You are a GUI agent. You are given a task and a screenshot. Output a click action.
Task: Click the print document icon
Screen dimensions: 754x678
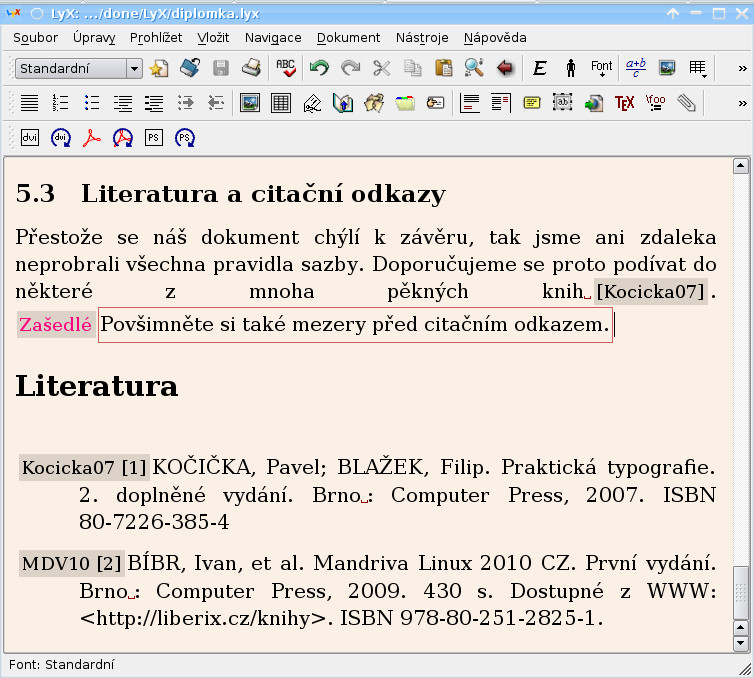click(x=251, y=68)
